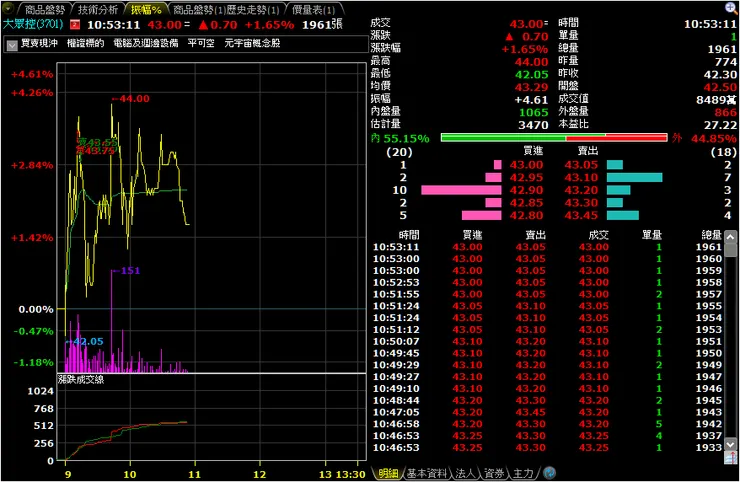Open the round dropdown menu at top-left
This screenshot has width=740, height=482.
(x=8, y=9)
